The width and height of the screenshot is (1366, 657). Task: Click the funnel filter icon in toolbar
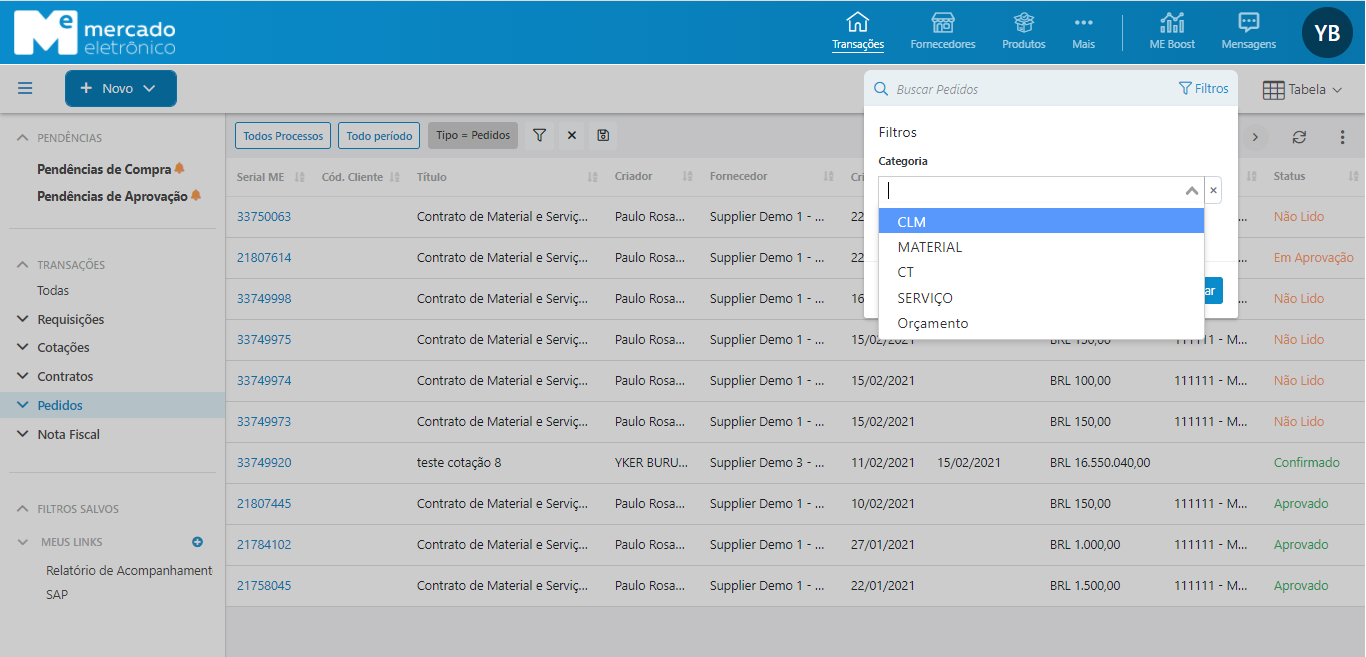pos(539,135)
